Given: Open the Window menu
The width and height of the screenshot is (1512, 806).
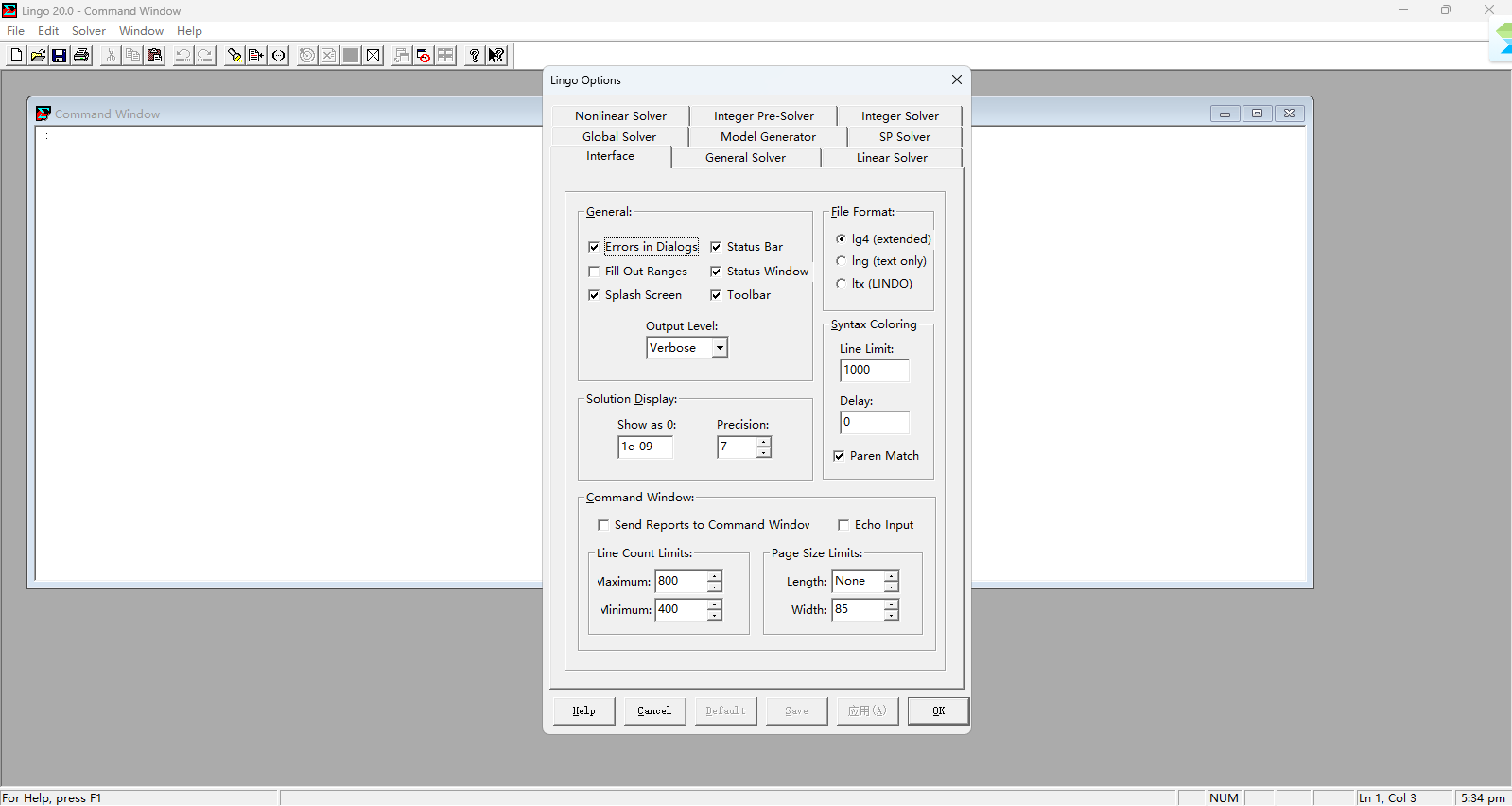Looking at the screenshot, I should (141, 31).
